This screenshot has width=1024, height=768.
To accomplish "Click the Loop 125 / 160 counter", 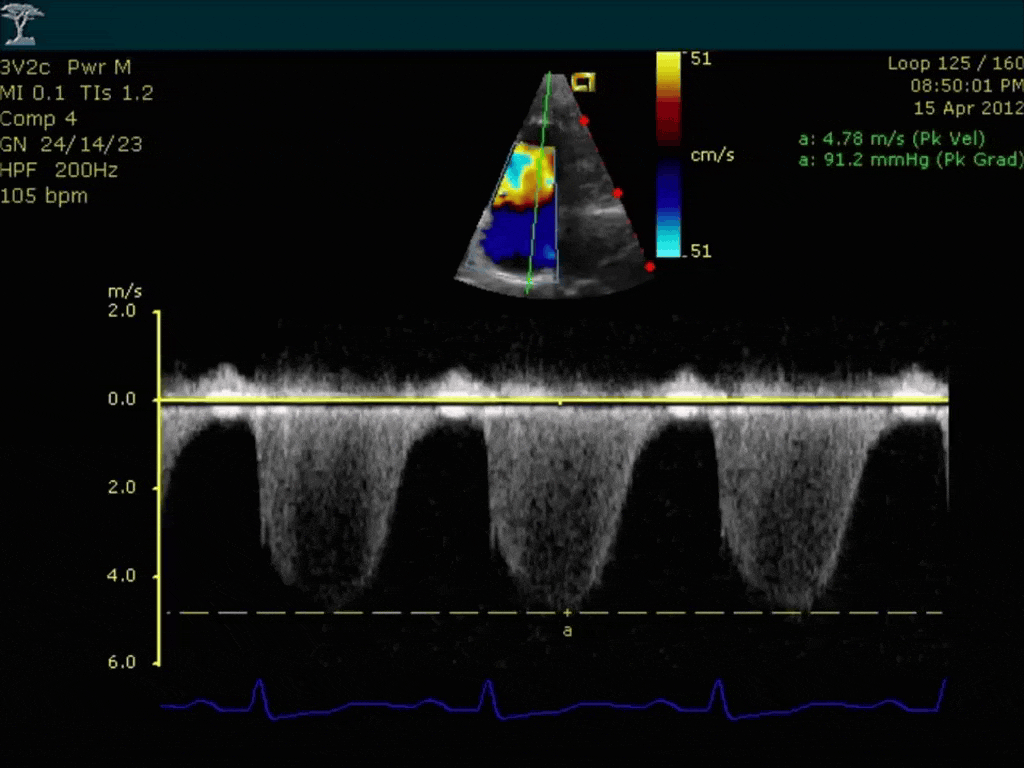I will tap(955, 63).
